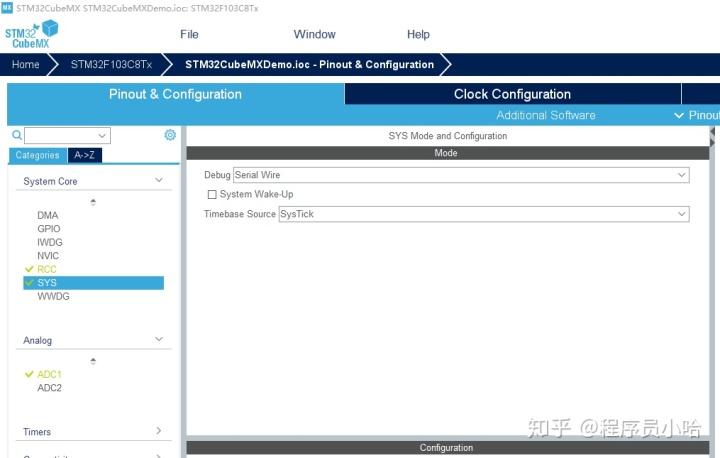Select RCC in System Core

(x=47, y=269)
